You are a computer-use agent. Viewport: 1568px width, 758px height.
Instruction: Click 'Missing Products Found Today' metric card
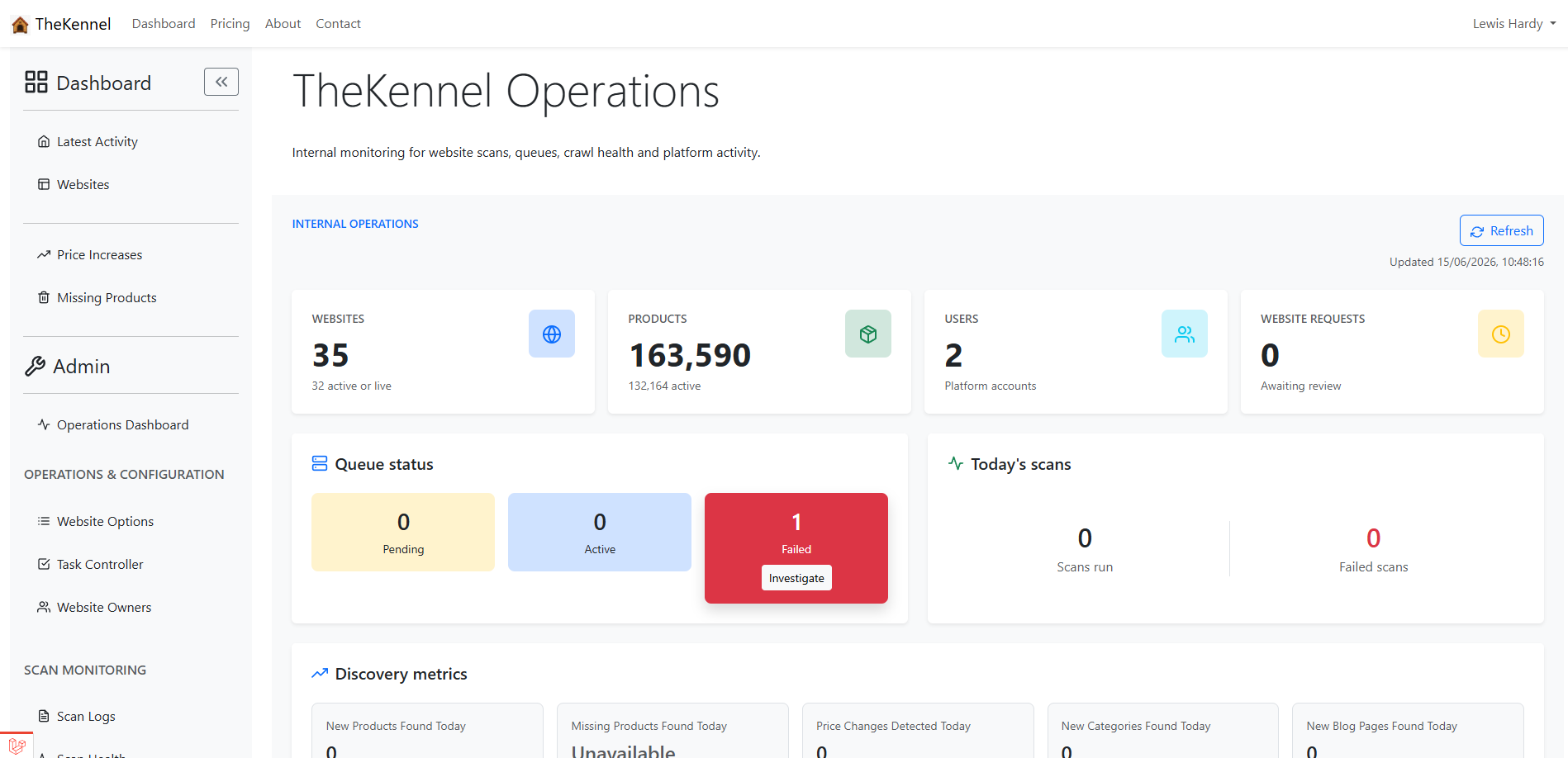[x=672, y=731]
